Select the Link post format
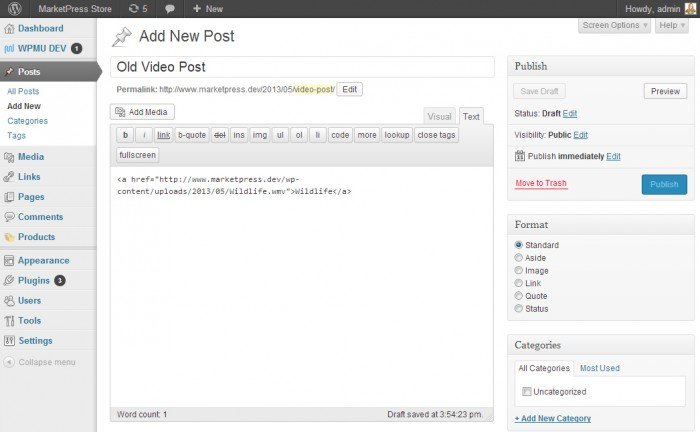700x432 pixels. click(518, 283)
